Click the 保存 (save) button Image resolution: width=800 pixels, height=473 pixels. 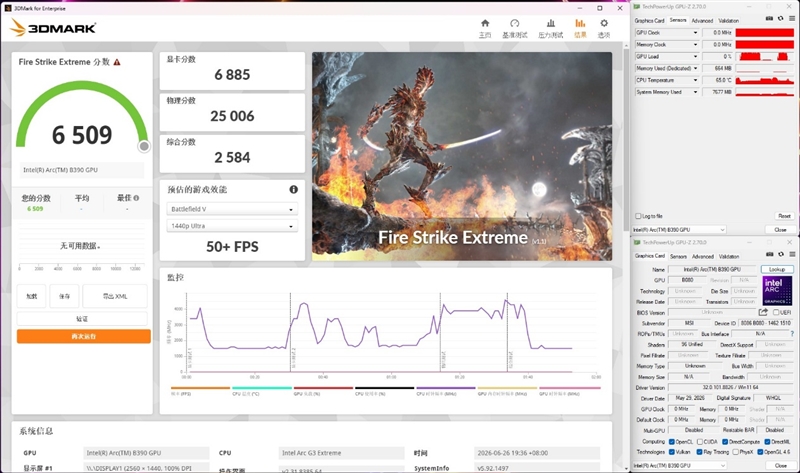click(64, 296)
